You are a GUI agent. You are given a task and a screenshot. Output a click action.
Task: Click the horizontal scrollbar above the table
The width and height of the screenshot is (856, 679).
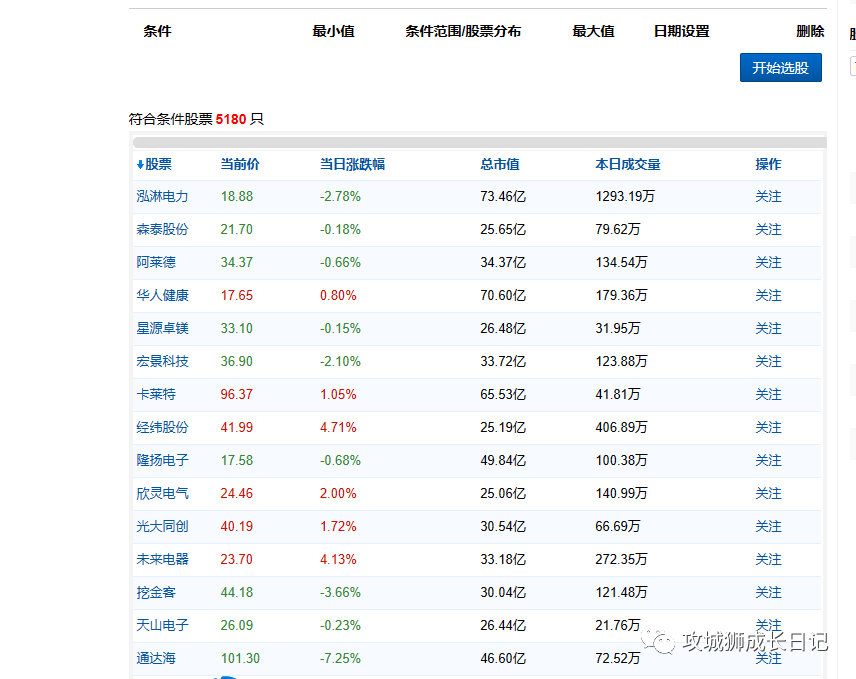[478, 142]
